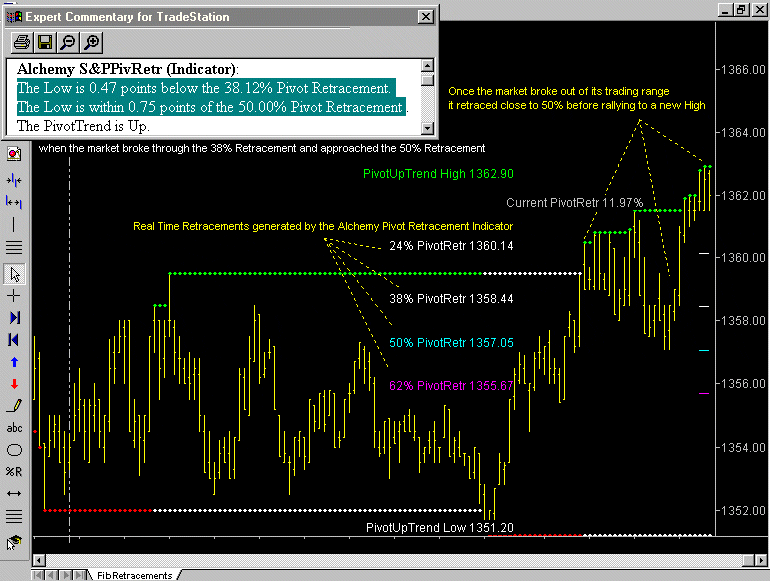The image size is (770, 582).
Task: Click the snapshot camera tool at toolbar top
Action: point(14,154)
